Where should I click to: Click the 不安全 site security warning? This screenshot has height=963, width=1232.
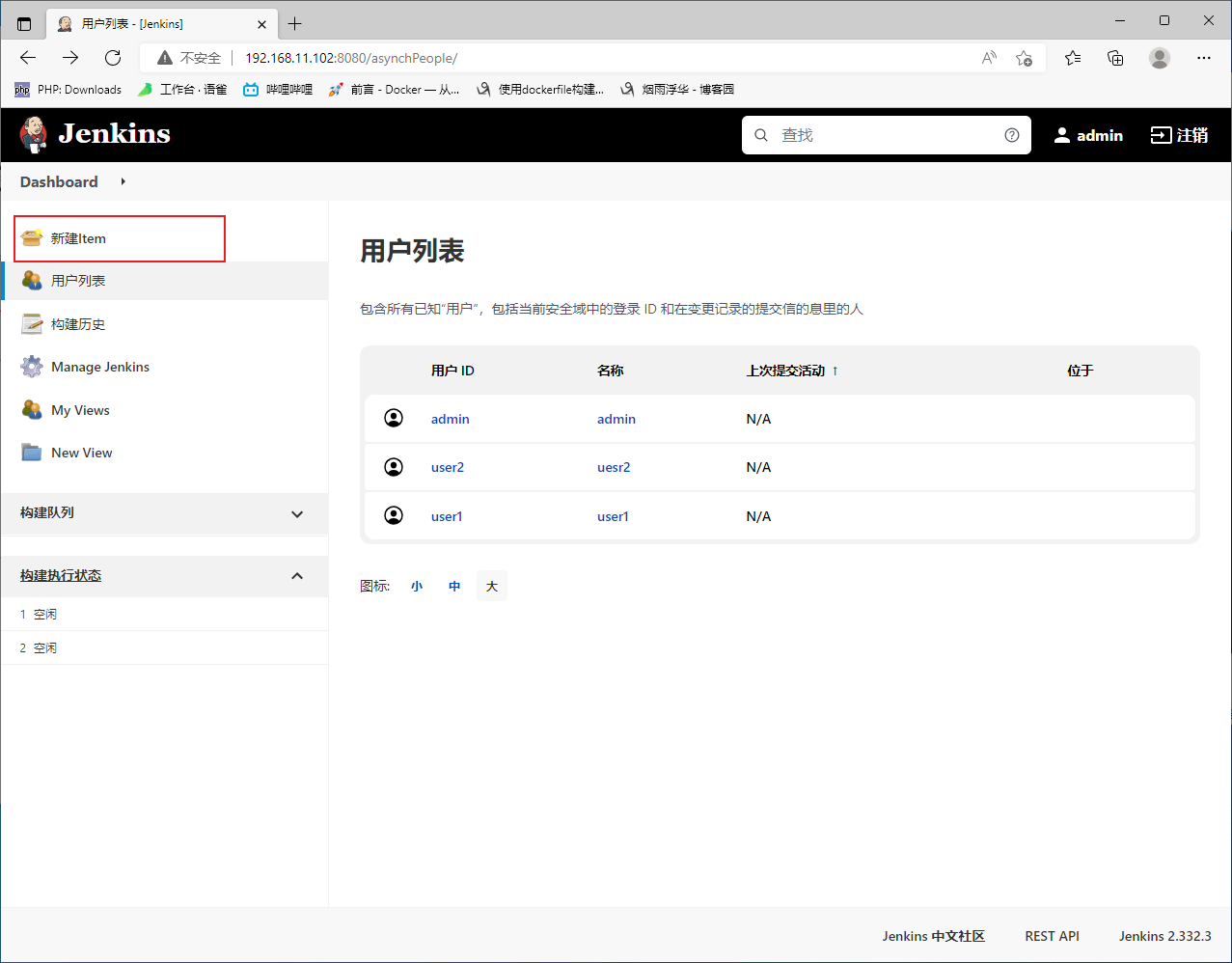(190, 58)
